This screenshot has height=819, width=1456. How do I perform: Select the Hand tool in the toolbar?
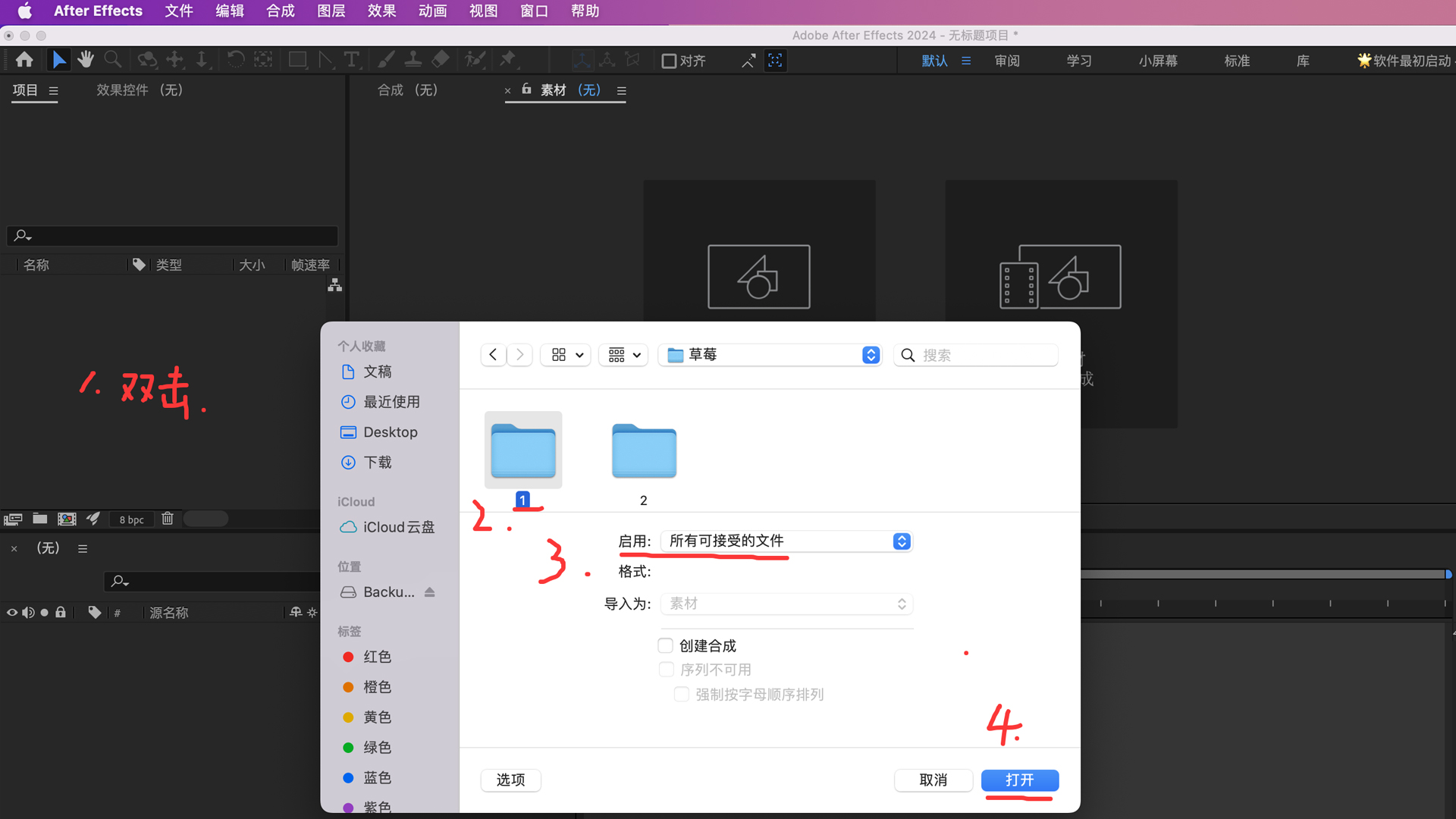[86, 60]
